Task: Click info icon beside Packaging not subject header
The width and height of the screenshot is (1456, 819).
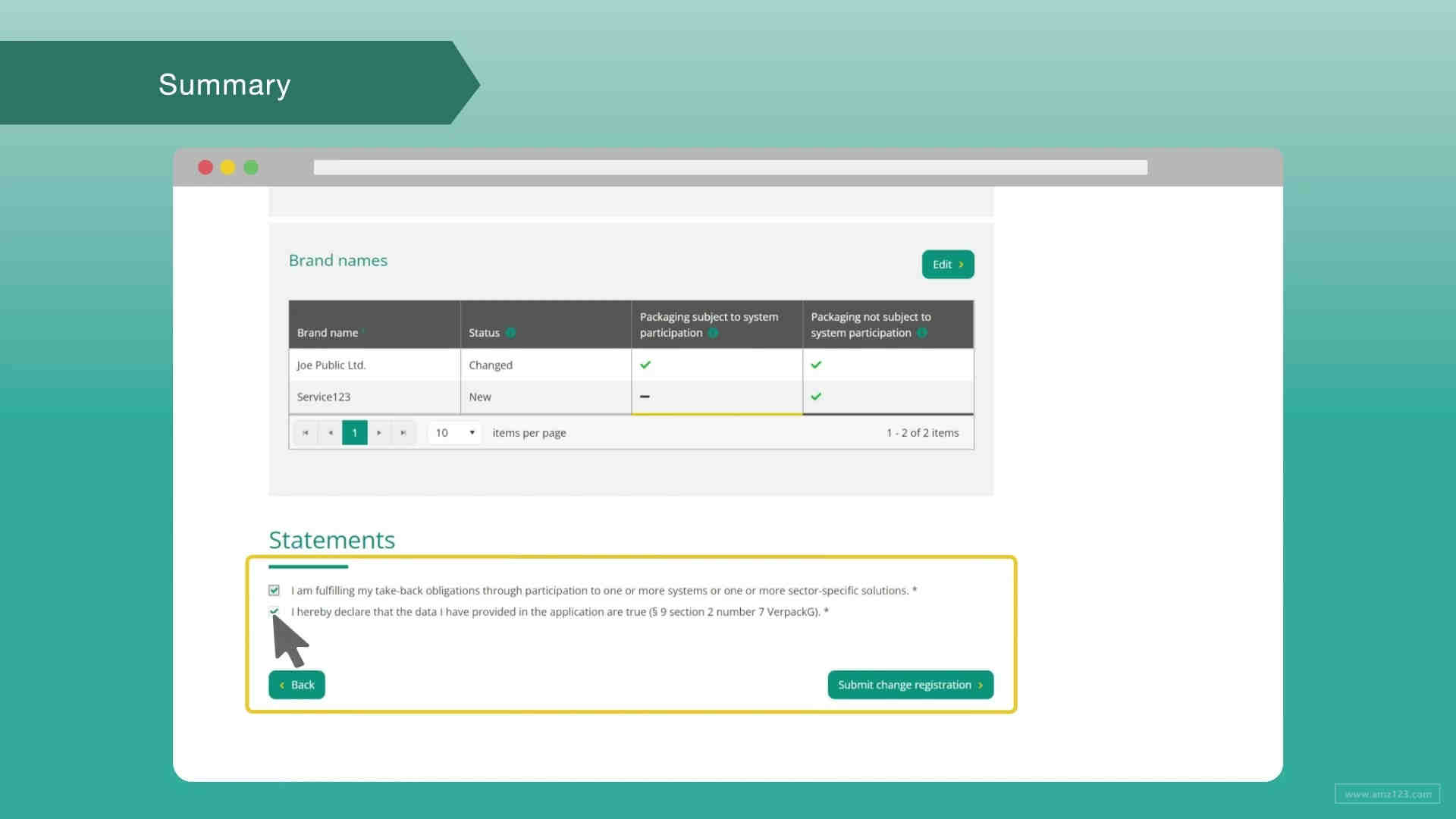Action: tap(922, 333)
